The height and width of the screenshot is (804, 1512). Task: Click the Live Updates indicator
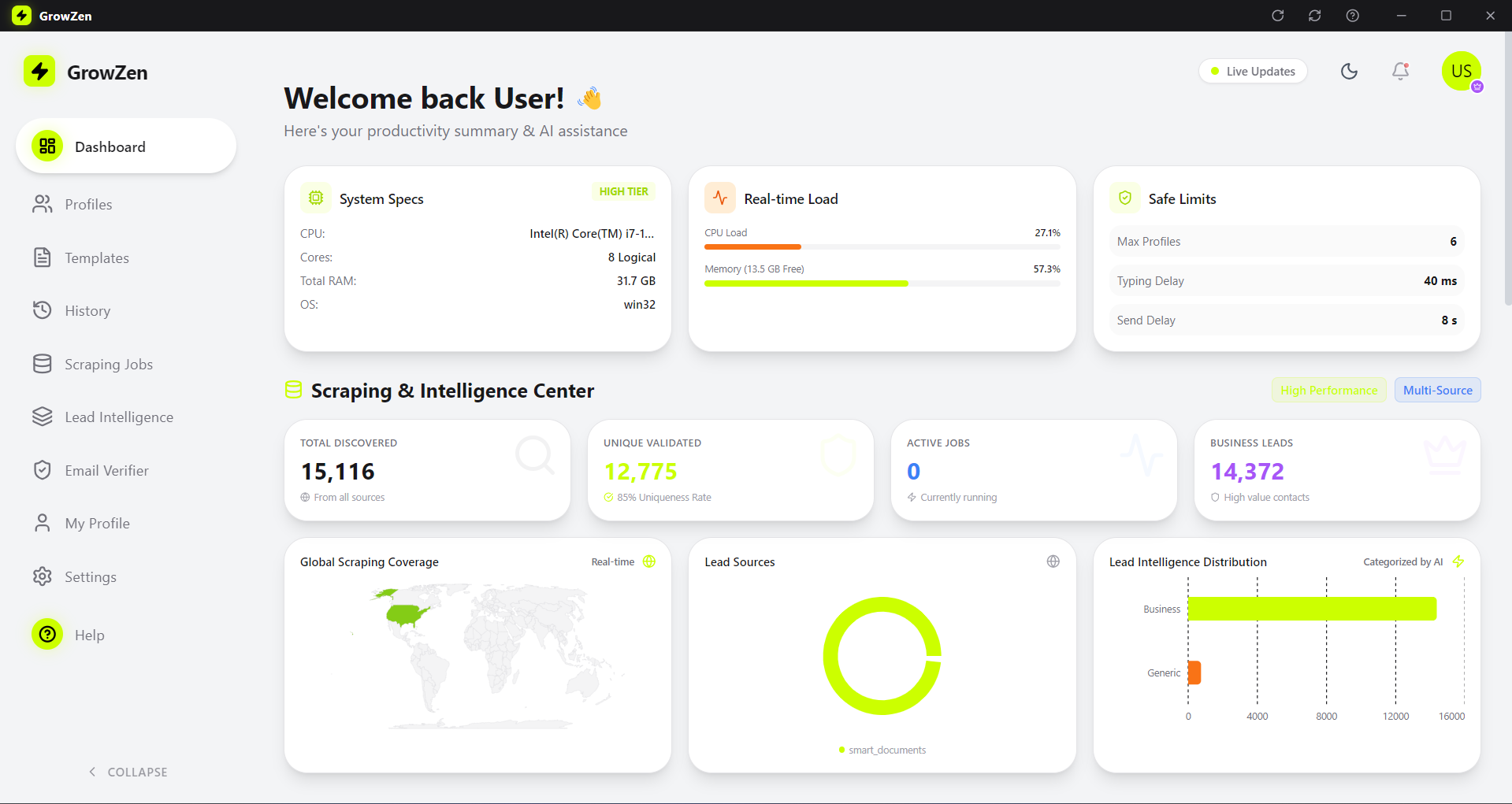[1252, 71]
